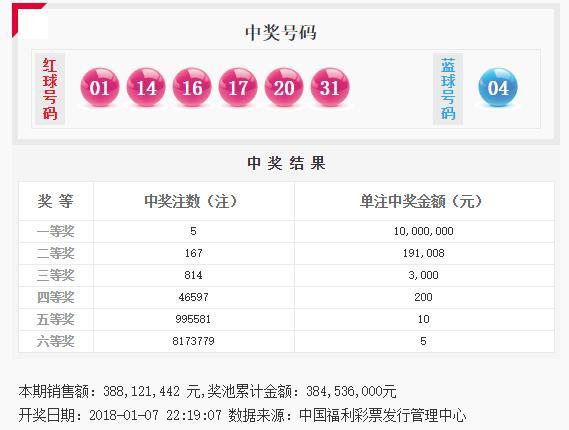This screenshot has width=569, height=430.
Task: Select the 三等奖 row label
Action: pyautogui.click(x=56, y=275)
